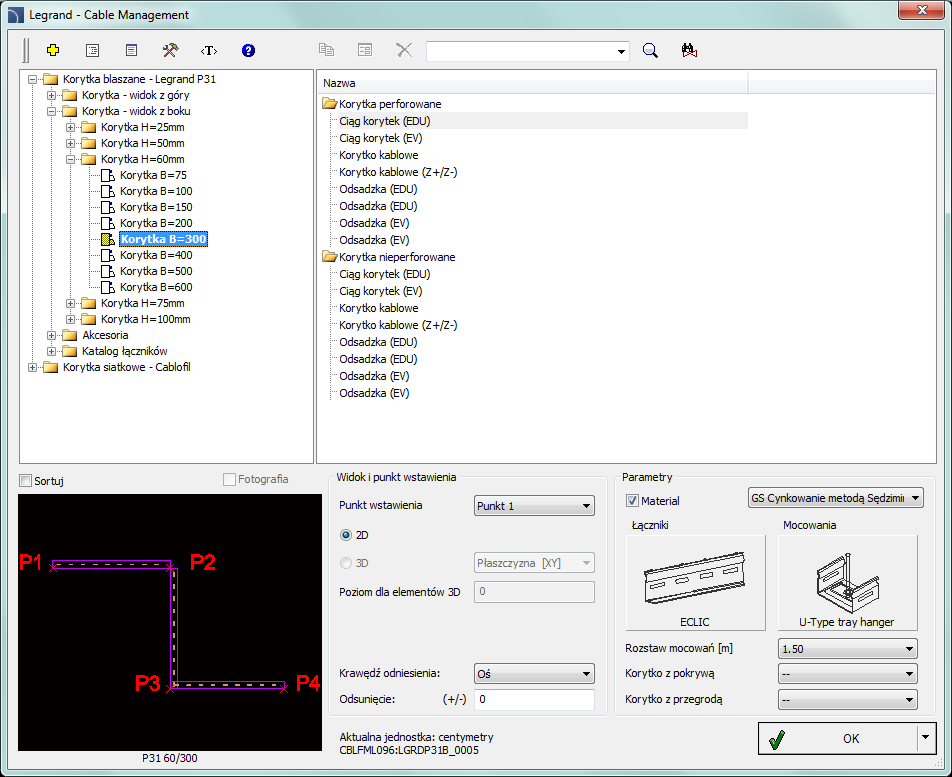Select the Korytka B=300 tree item

click(163, 239)
